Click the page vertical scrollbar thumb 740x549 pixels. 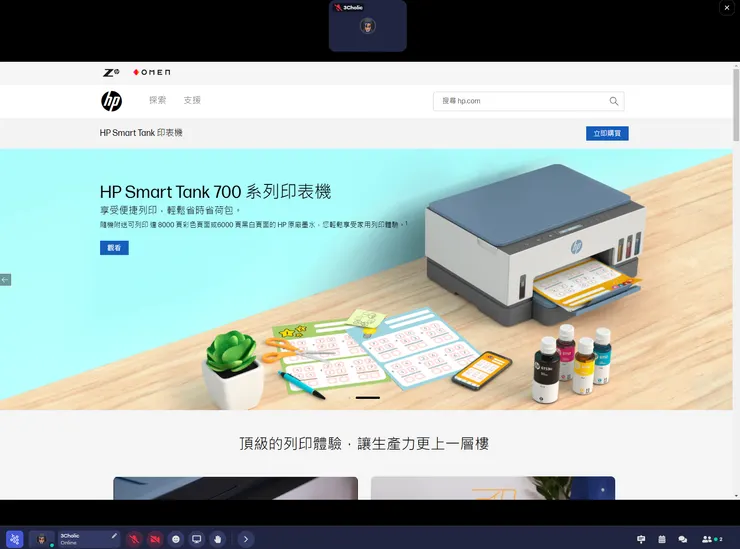[x=736, y=105]
